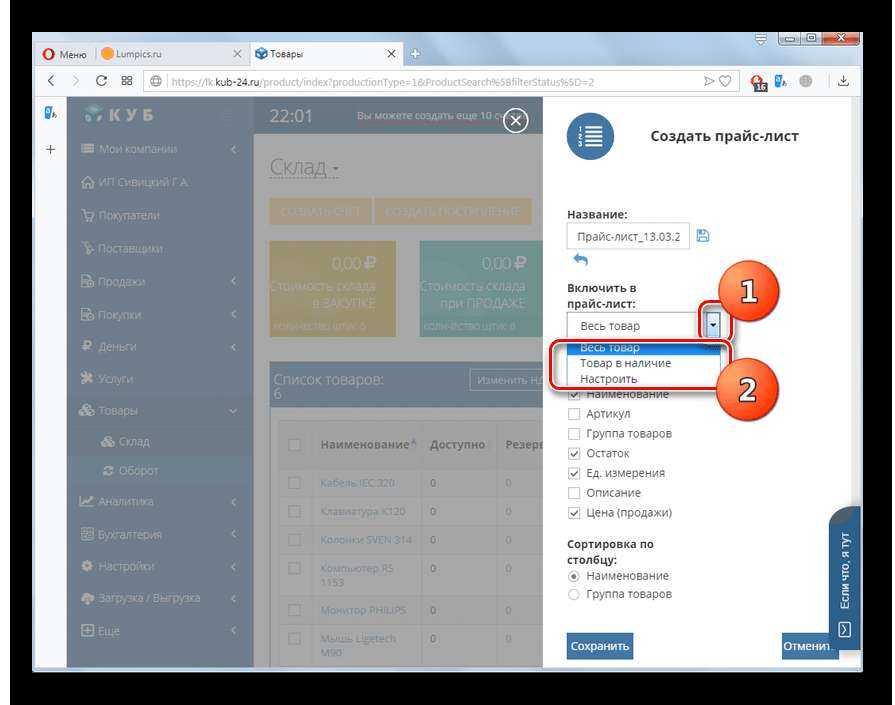The image size is (895, 705).
Task: Open the Speed Dial grid icon
Action: click(127, 81)
